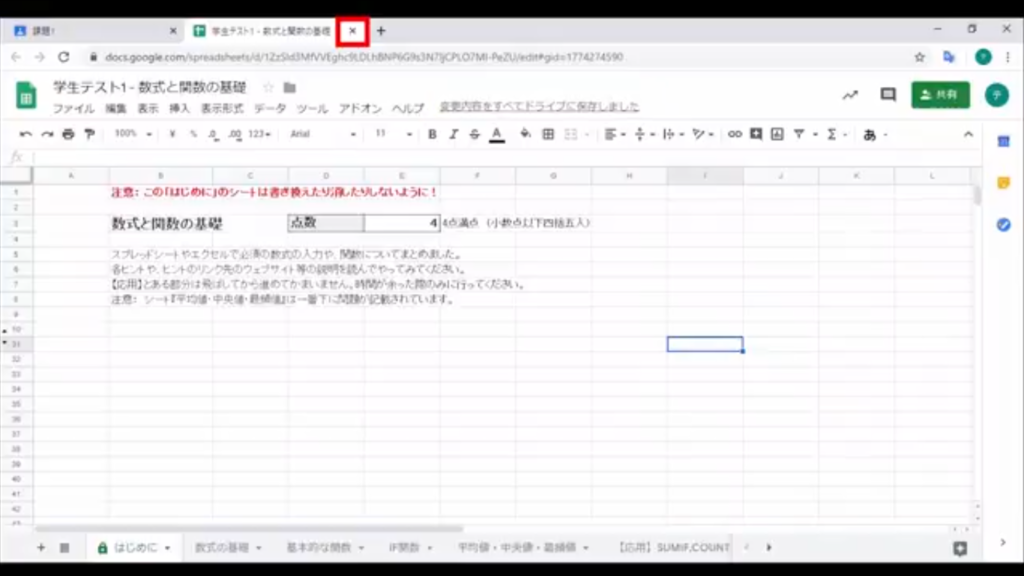The width and height of the screenshot is (1024, 576).
Task: Open the Σ functions tool
Action: [831, 134]
